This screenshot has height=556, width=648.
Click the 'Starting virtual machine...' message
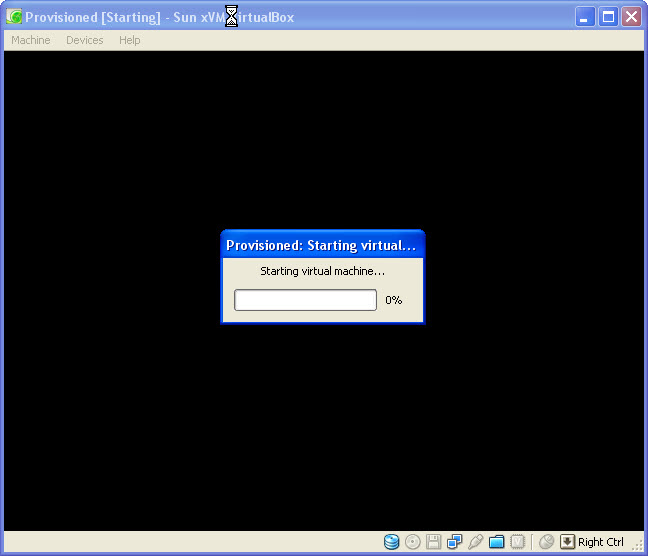pyautogui.click(x=322, y=271)
